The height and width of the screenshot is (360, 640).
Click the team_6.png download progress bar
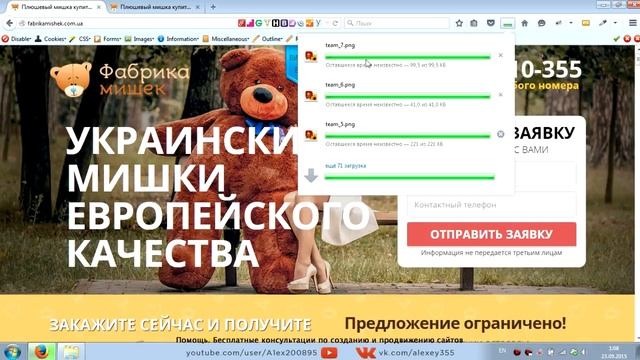[407, 97]
